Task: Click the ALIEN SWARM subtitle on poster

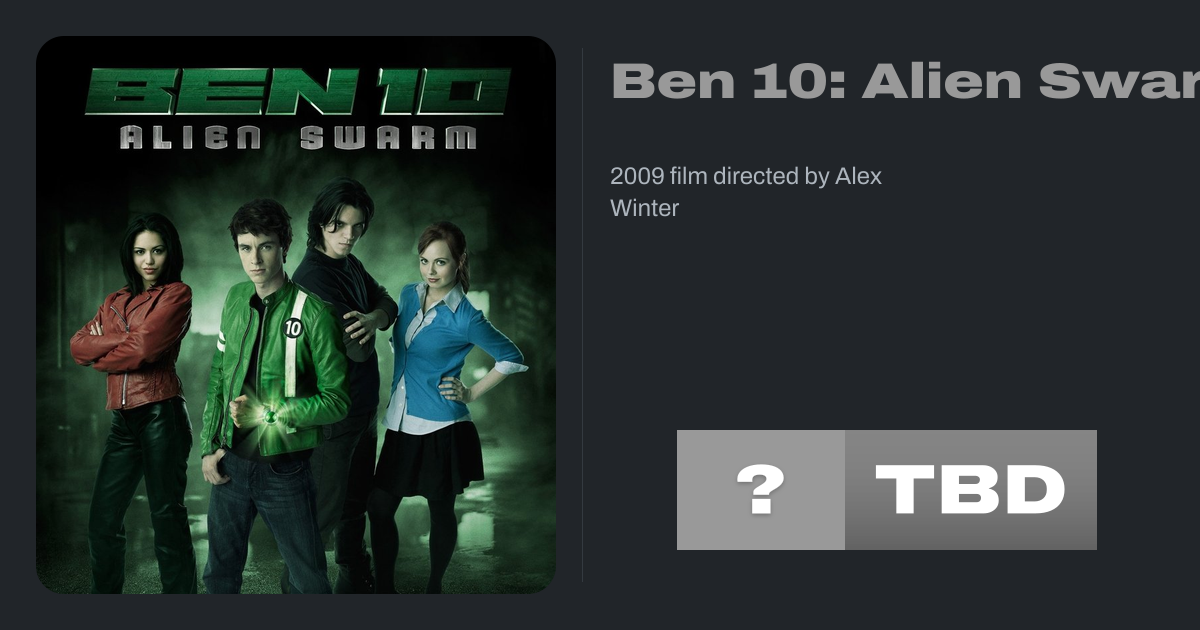Action: [x=298, y=137]
